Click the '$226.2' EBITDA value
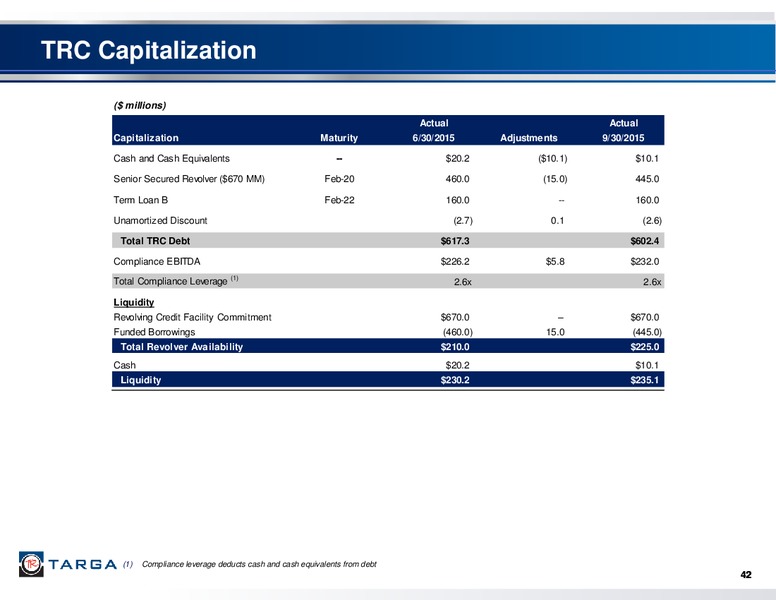Viewport: 776px width, 600px height. click(x=455, y=261)
